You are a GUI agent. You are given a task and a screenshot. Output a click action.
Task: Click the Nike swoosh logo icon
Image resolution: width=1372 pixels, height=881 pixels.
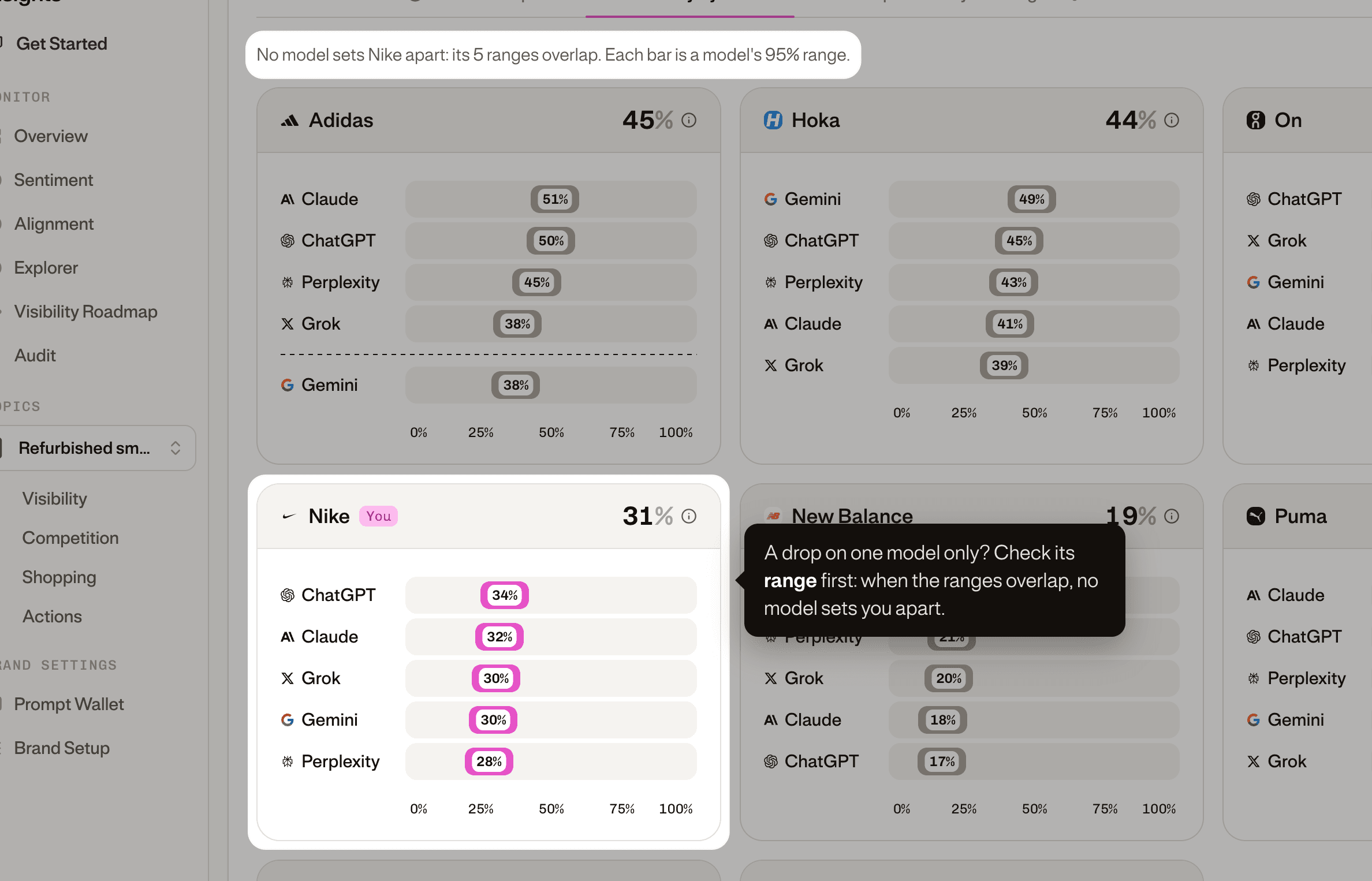coord(289,516)
